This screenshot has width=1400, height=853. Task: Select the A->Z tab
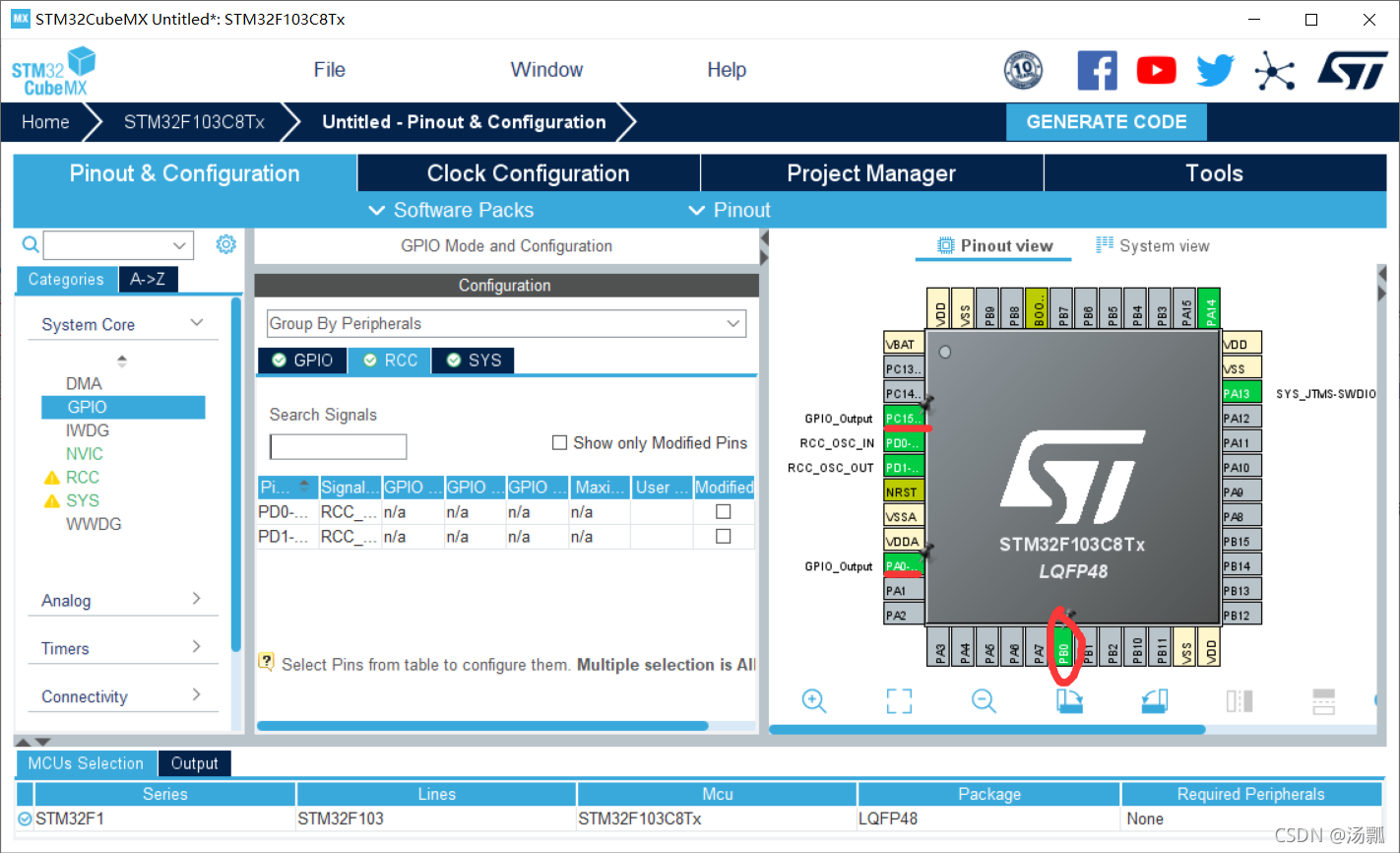[x=149, y=280]
